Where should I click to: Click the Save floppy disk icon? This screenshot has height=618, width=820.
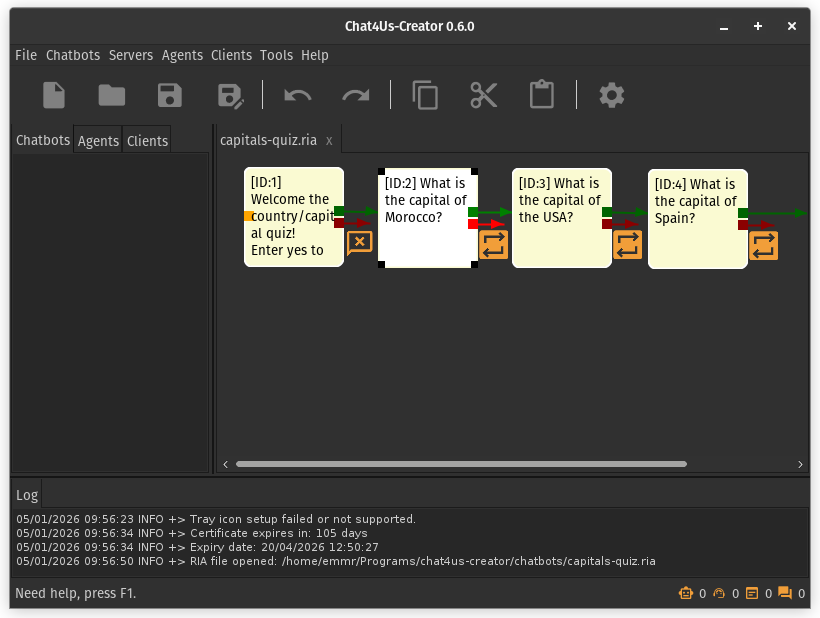170,95
